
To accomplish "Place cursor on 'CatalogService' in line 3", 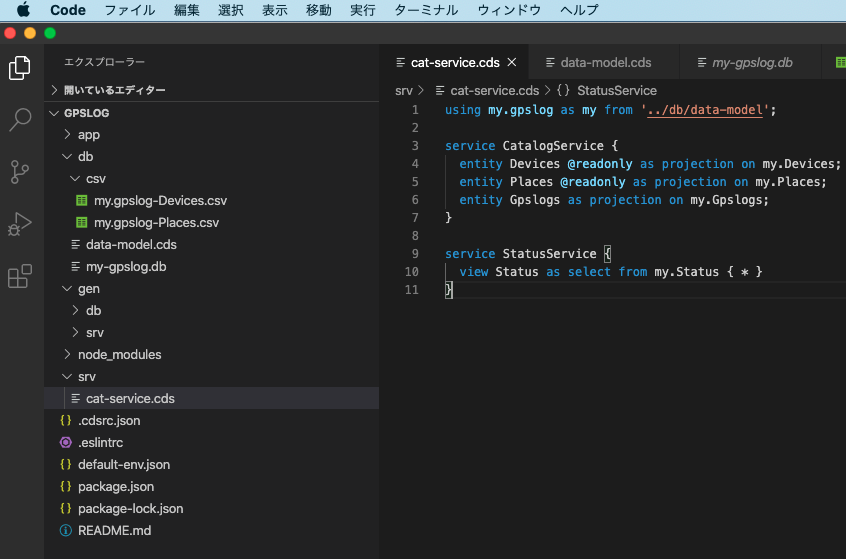I will click(x=553, y=146).
